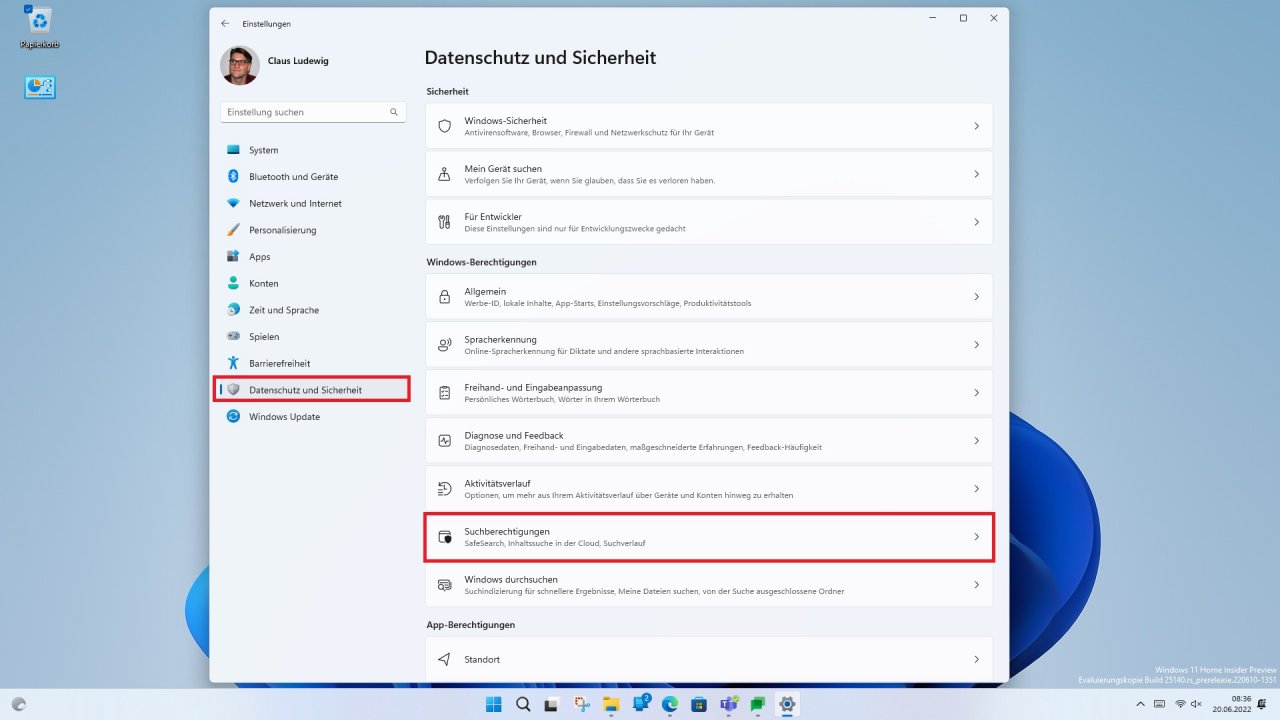Expand the Für Entwickler row chevron
This screenshot has width=1280, height=720.
coord(976,222)
